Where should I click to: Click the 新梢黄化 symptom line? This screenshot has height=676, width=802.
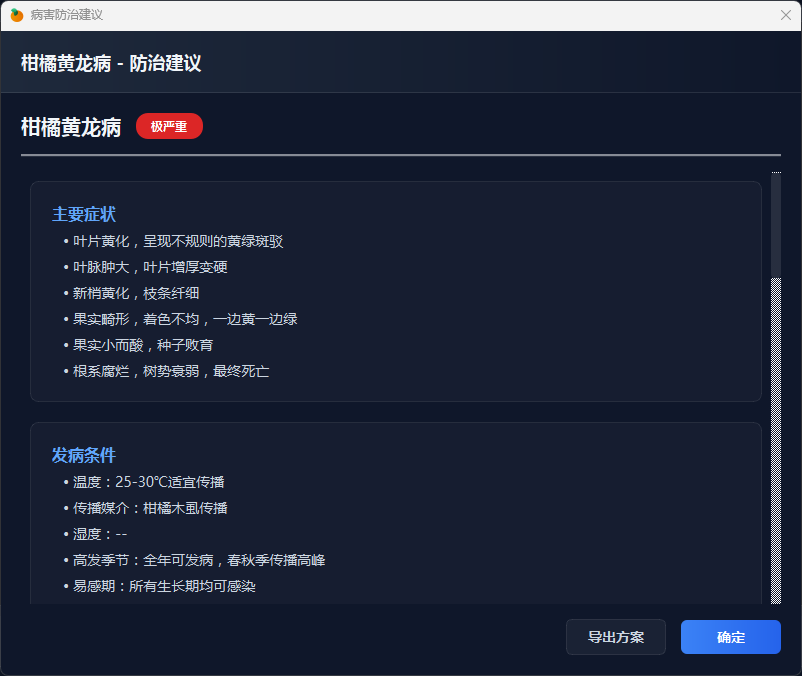(x=136, y=293)
